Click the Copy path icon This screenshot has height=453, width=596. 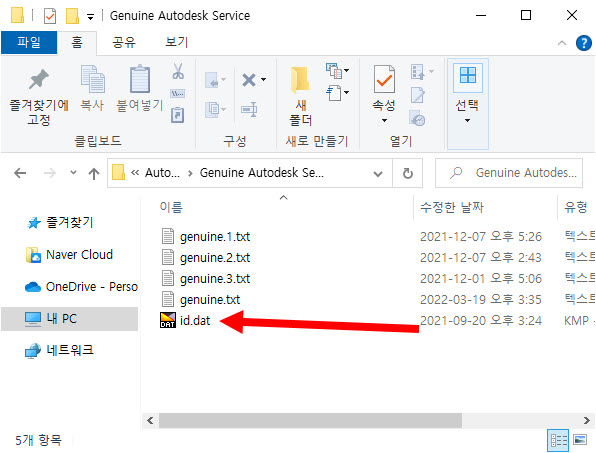[178, 93]
